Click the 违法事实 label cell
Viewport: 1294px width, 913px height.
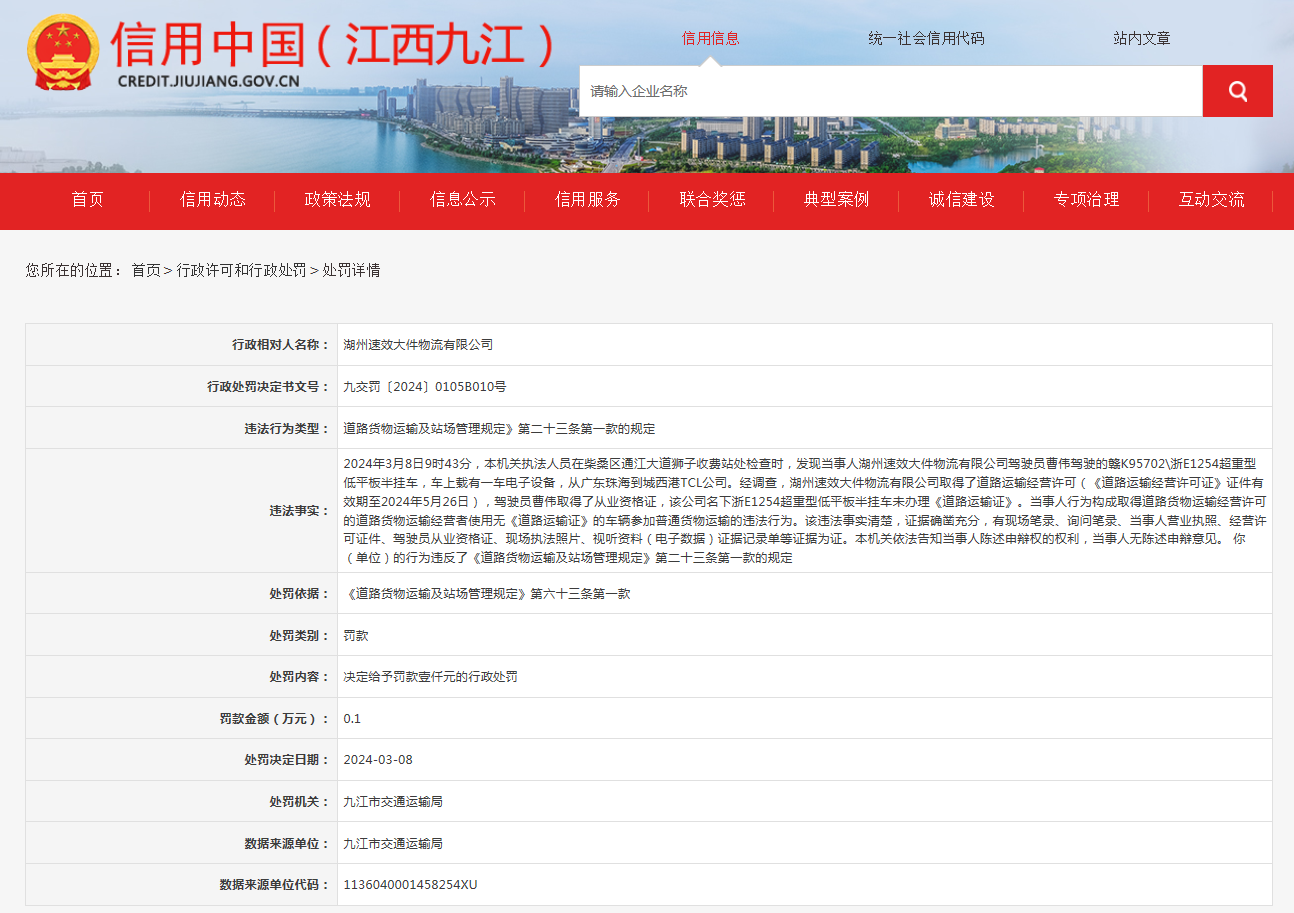pos(180,510)
